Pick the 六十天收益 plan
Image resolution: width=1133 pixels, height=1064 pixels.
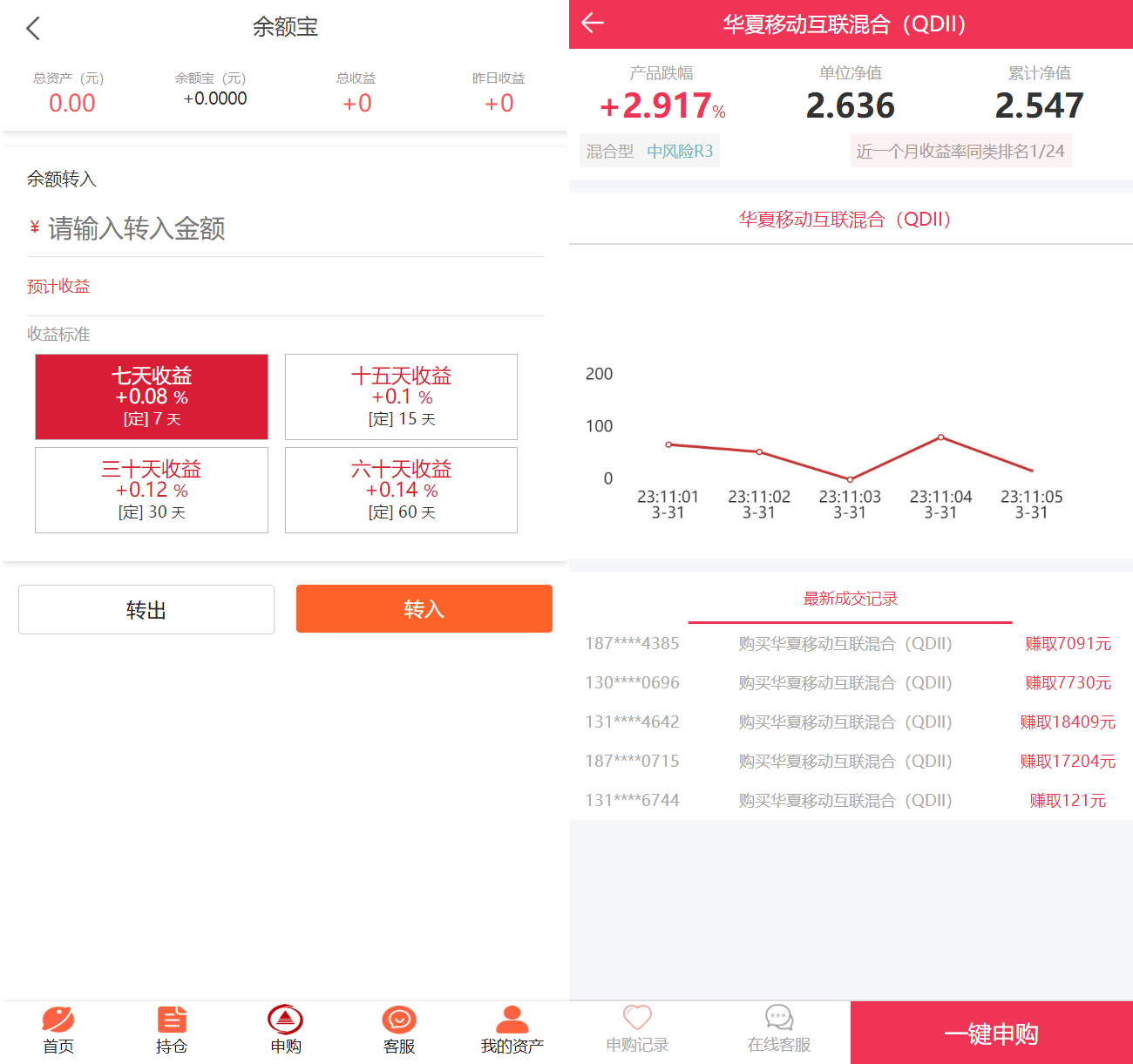coord(401,490)
